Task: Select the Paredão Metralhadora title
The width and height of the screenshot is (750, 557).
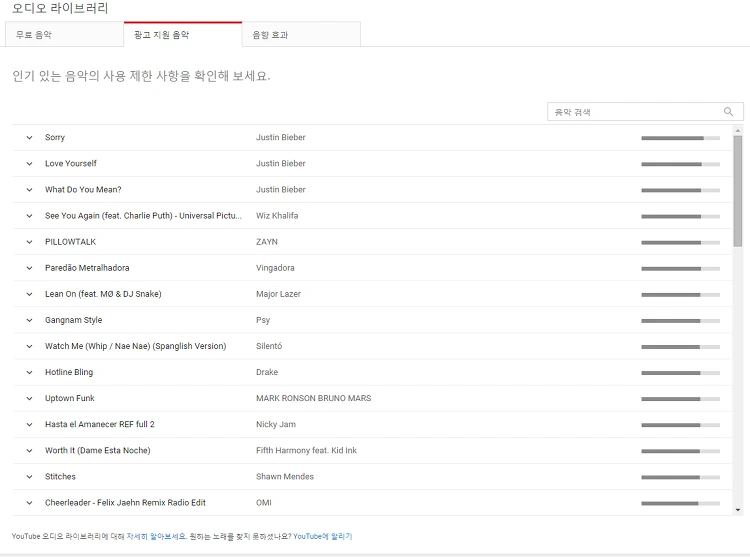Action: coord(87,268)
